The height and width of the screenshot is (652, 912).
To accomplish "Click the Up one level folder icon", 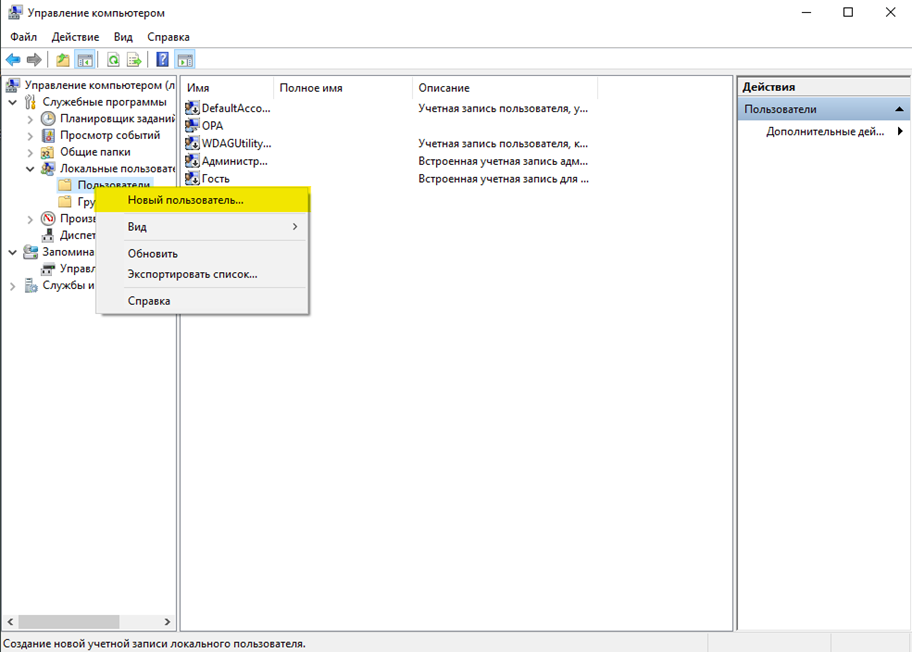I will (63, 60).
